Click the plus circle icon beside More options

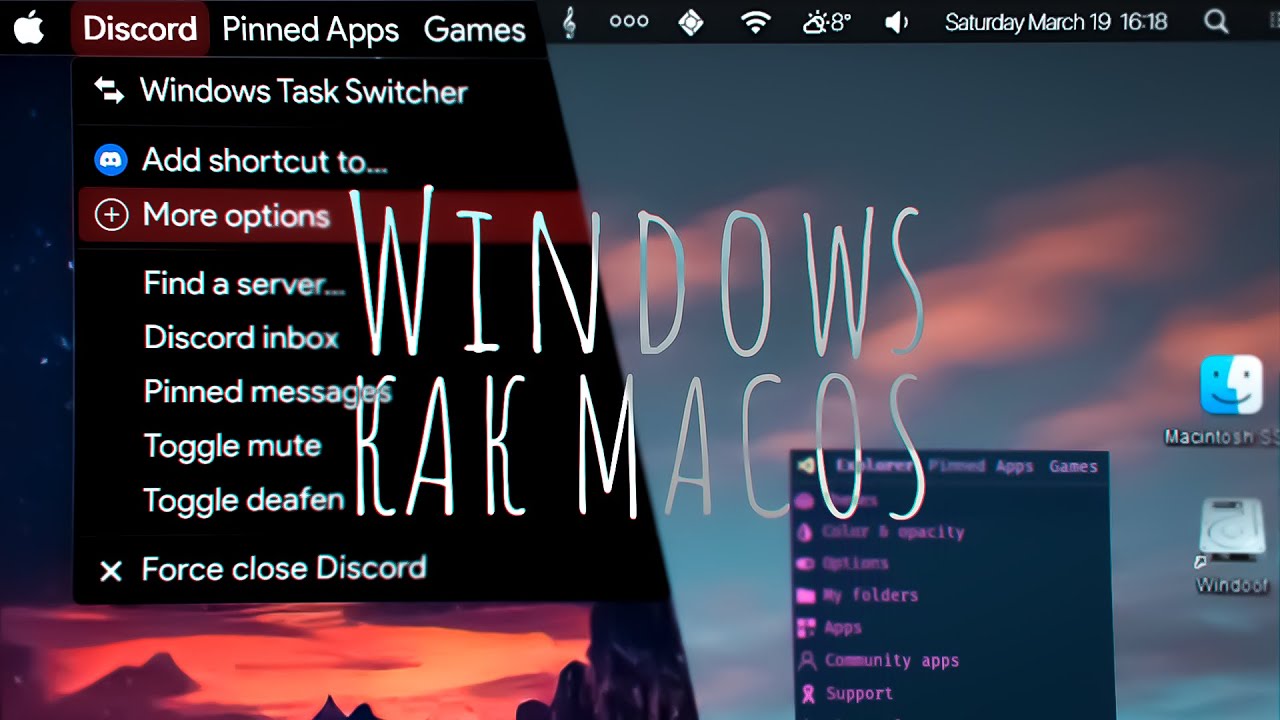pos(111,215)
